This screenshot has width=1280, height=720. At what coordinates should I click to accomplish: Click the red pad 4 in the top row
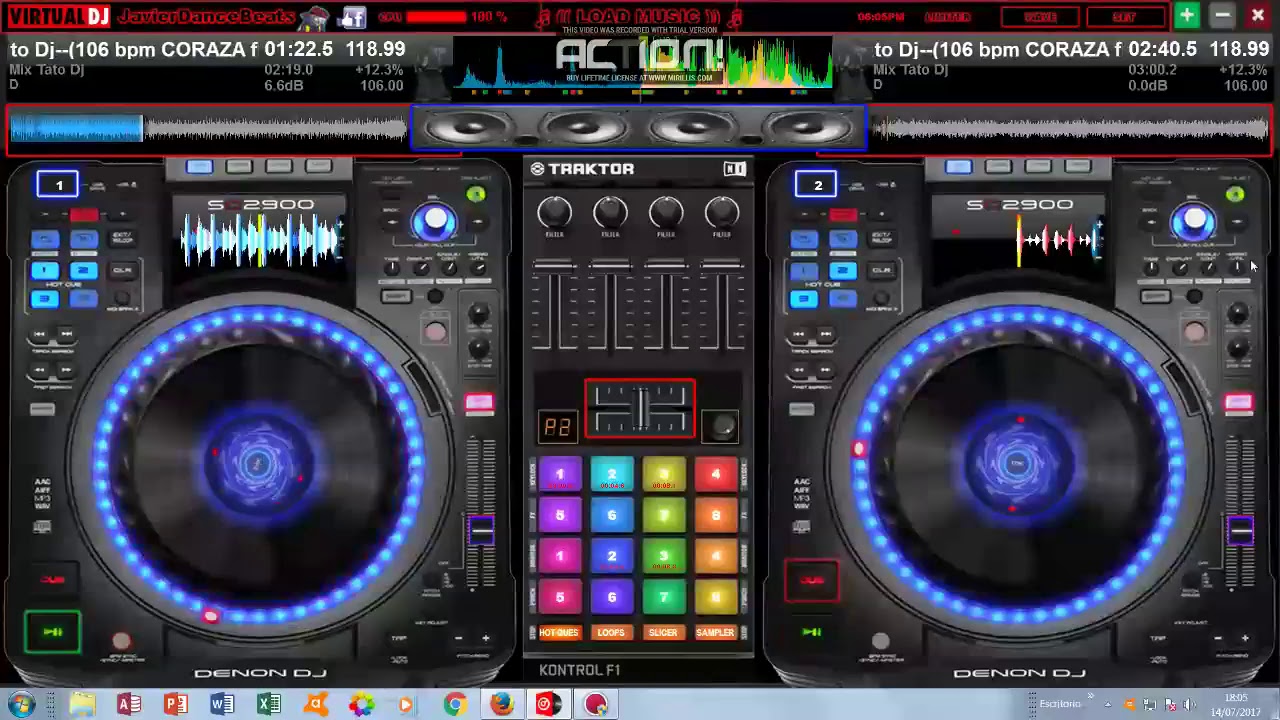pos(715,475)
